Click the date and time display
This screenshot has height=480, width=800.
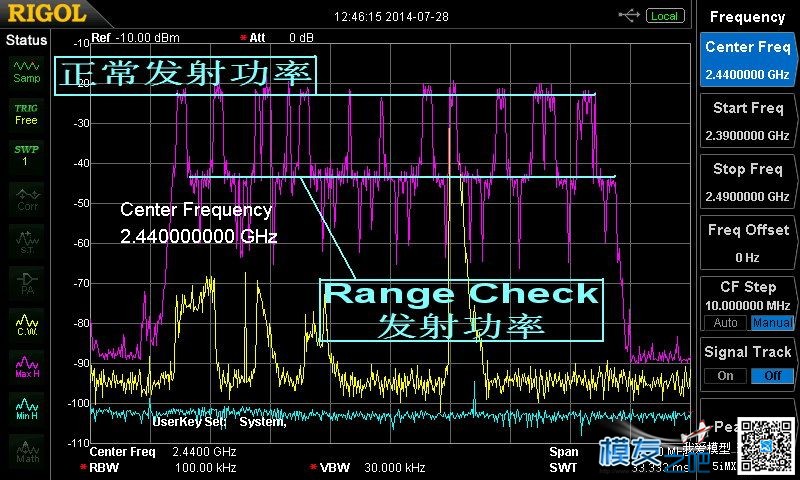click(391, 17)
